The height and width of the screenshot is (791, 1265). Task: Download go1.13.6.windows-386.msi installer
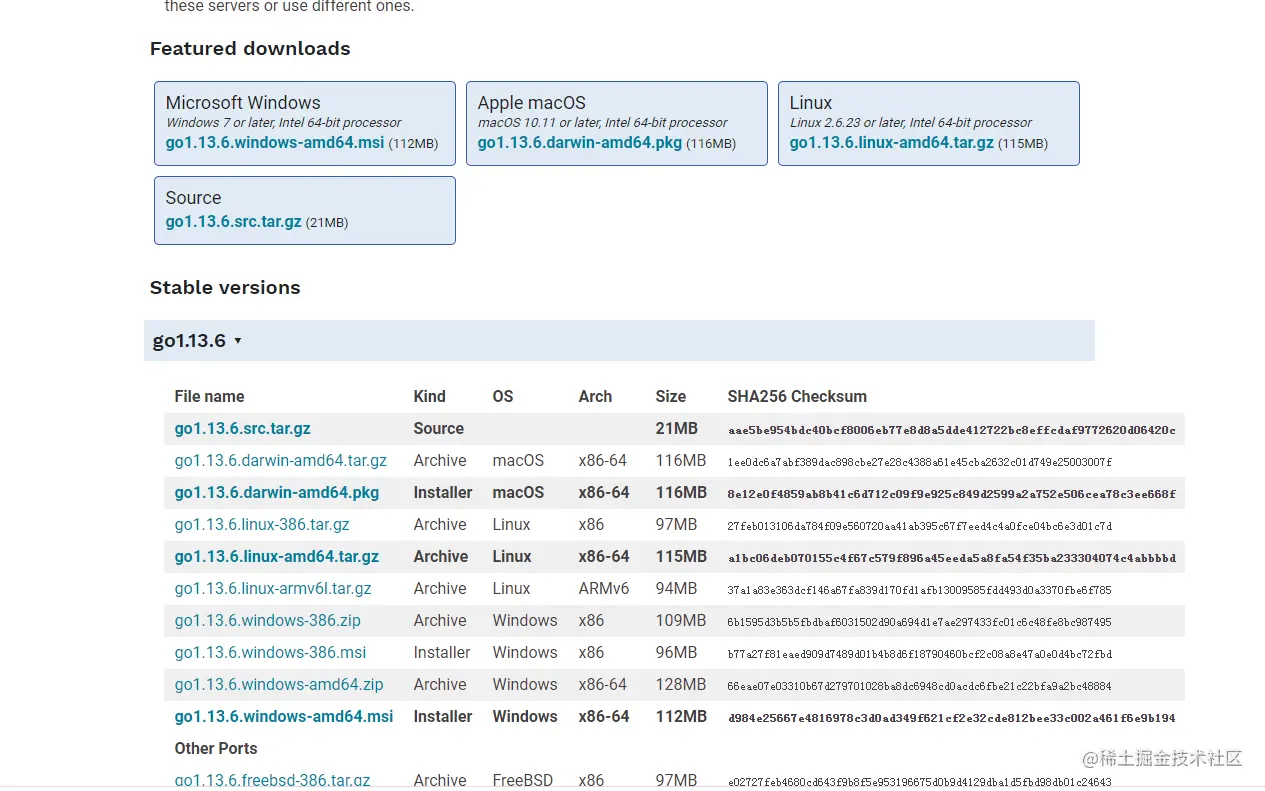[x=271, y=652]
